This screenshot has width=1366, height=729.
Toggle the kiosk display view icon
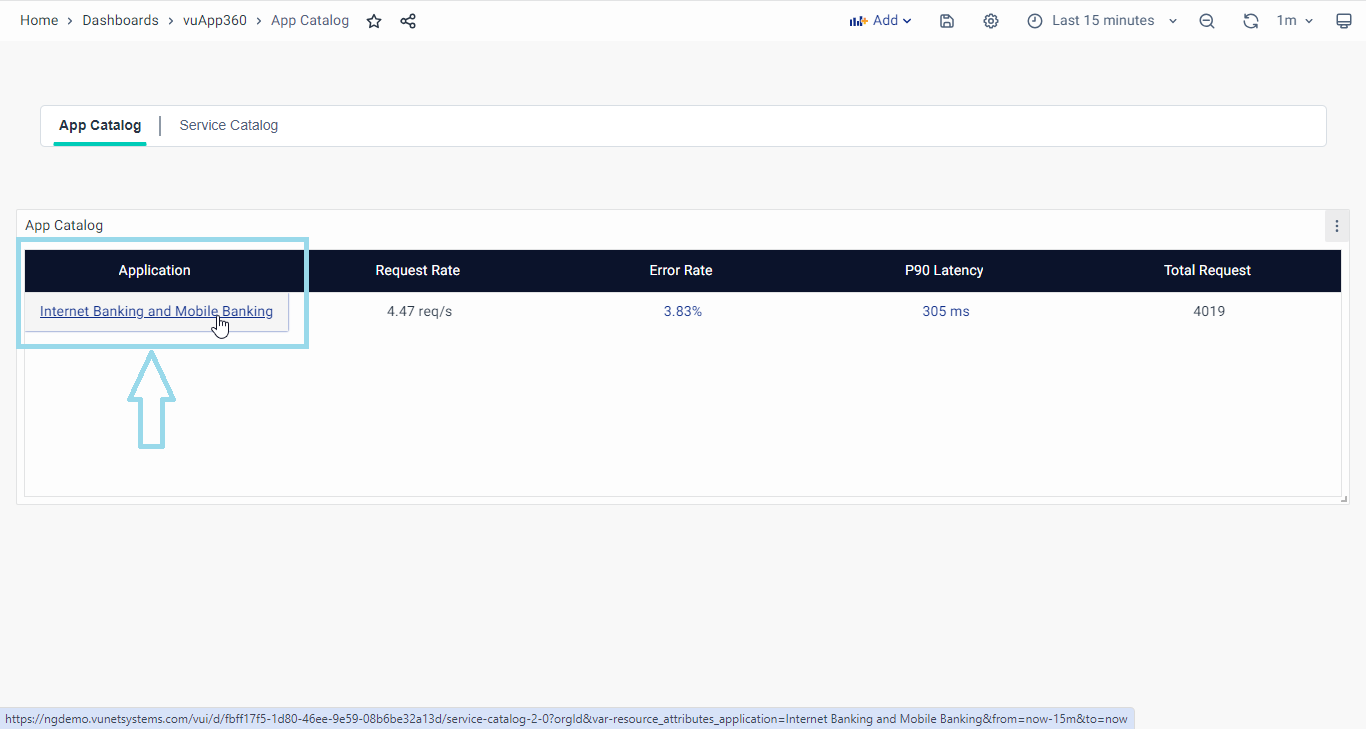1344,21
